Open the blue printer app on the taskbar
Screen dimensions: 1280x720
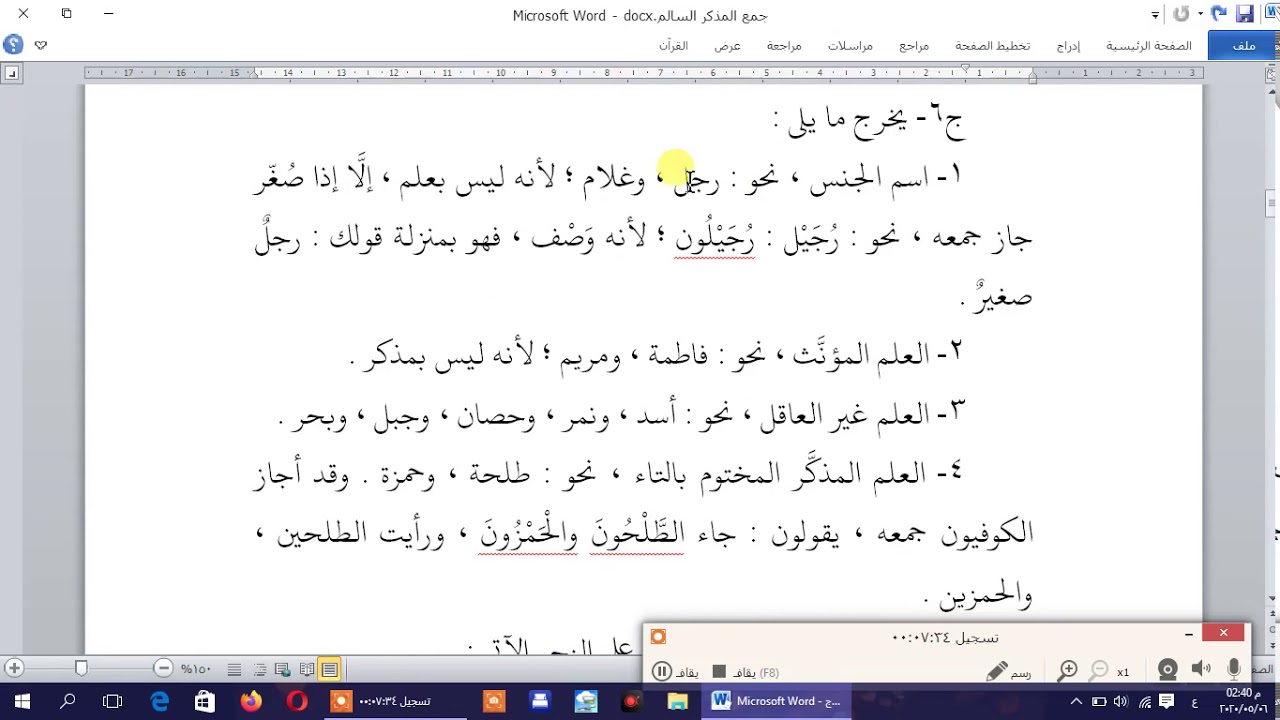(x=540, y=702)
